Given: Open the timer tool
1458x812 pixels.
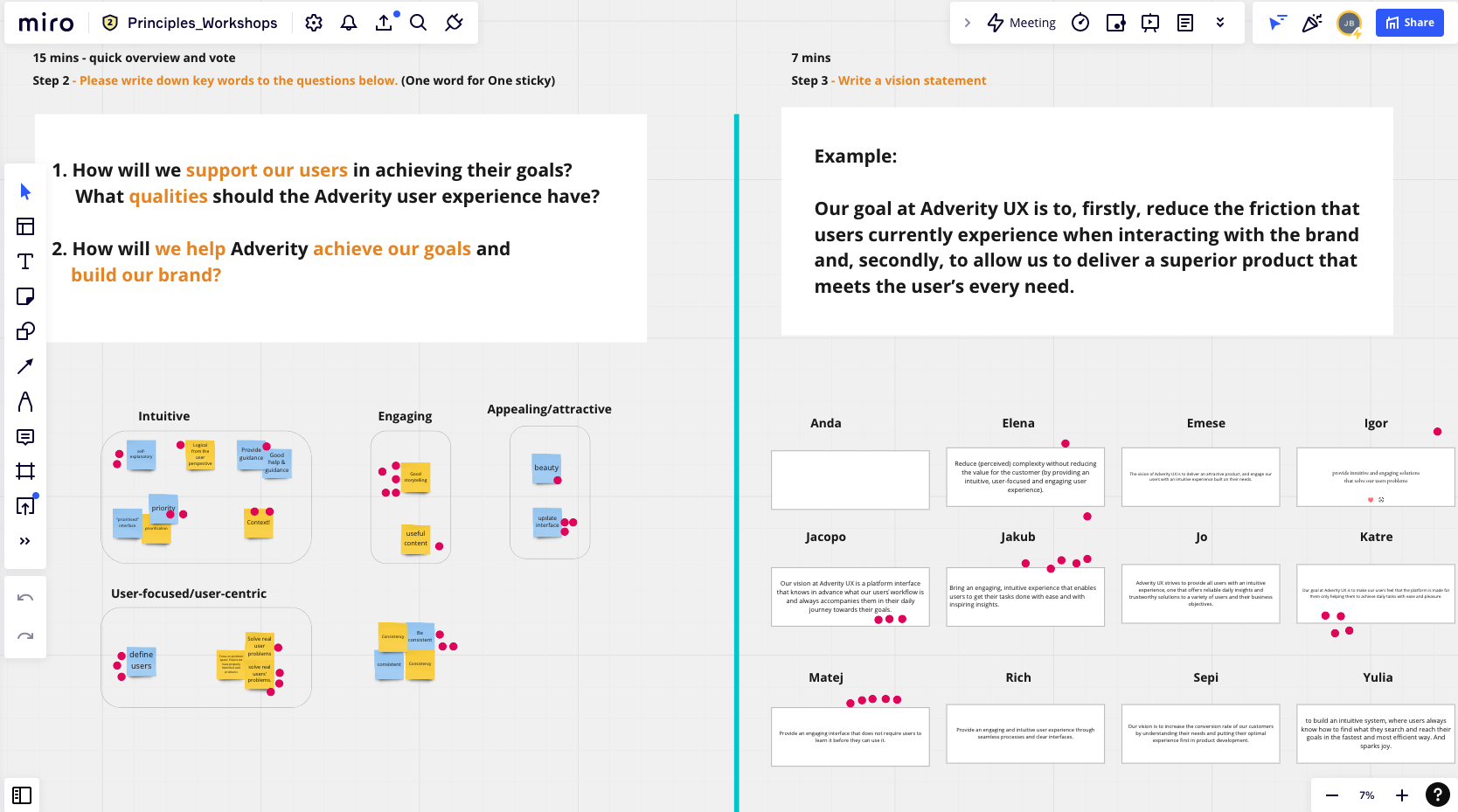Looking at the screenshot, I should click(1080, 23).
